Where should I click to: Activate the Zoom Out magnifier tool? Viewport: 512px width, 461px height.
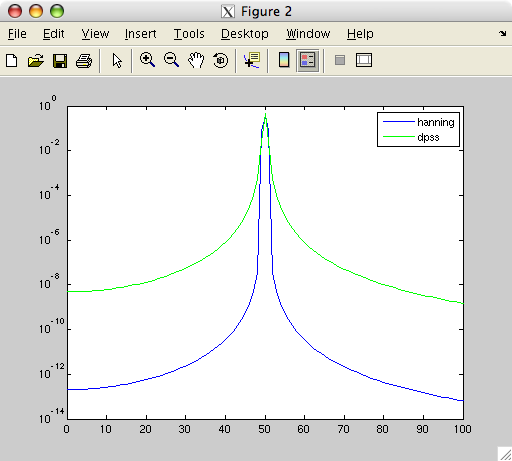[x=172, y=60]
